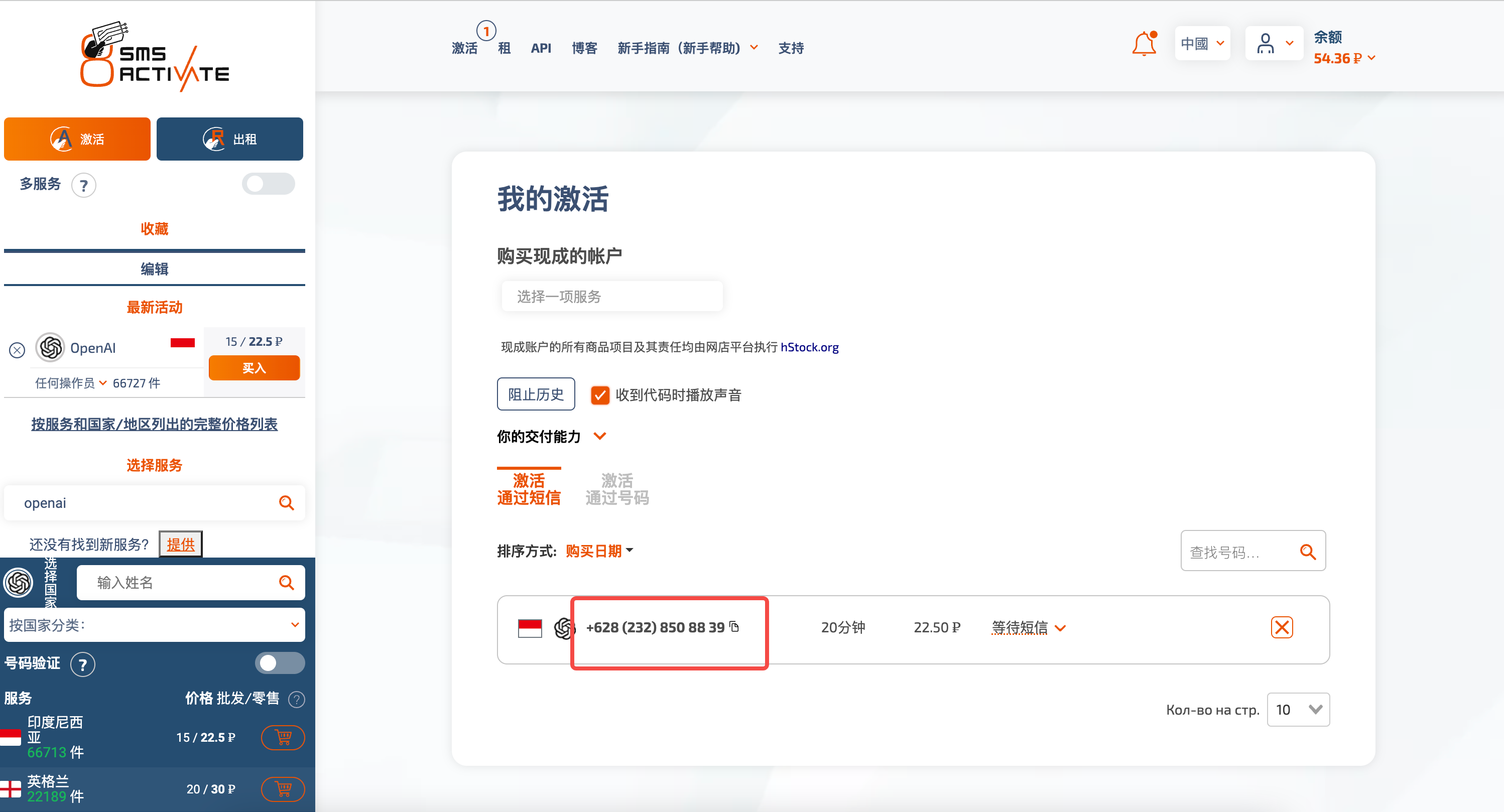
Task: Open the 购买日期 sort order dropdown
Action: pos(599,551)
